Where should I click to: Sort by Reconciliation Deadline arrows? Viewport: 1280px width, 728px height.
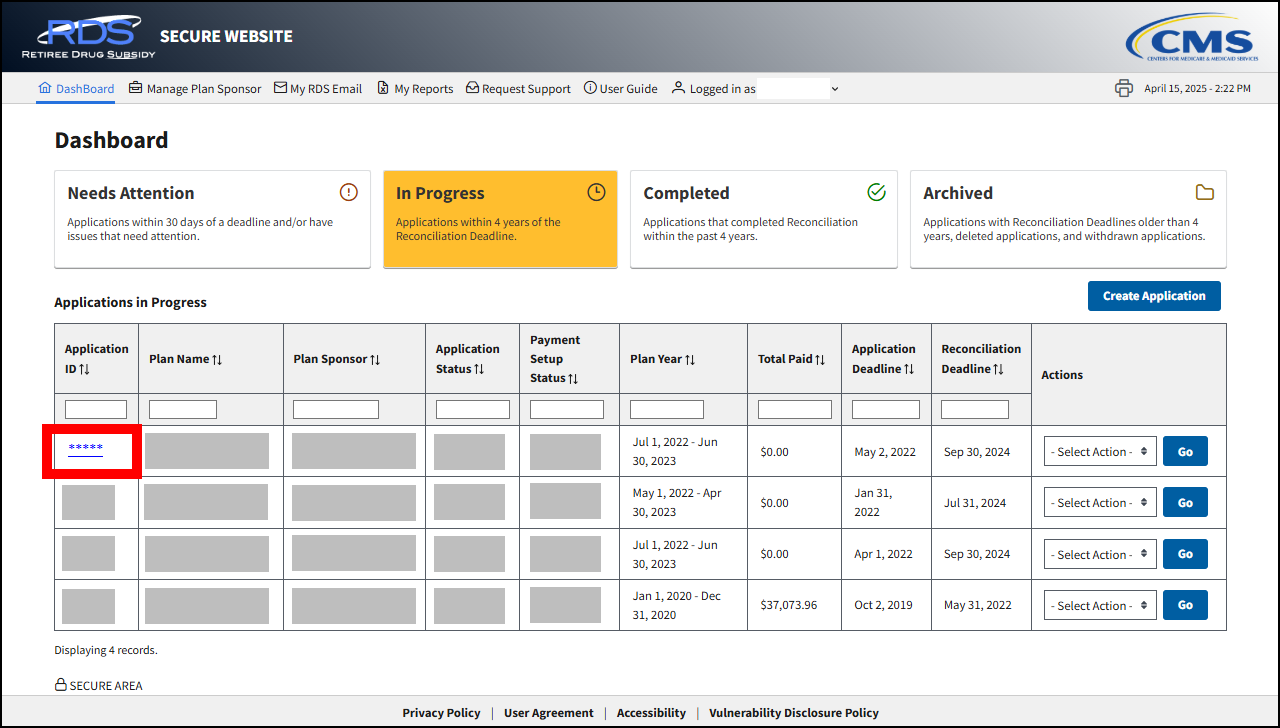[998, 369]
